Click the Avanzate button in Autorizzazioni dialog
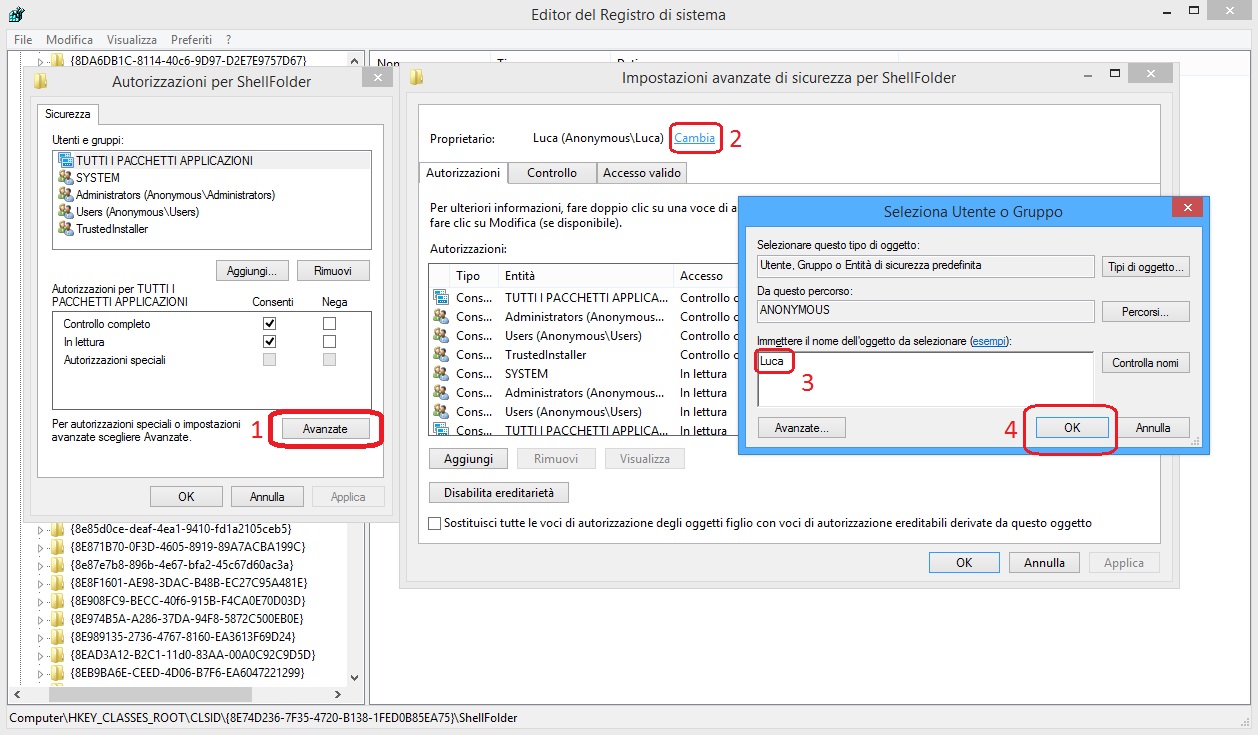 click(326, 428)
